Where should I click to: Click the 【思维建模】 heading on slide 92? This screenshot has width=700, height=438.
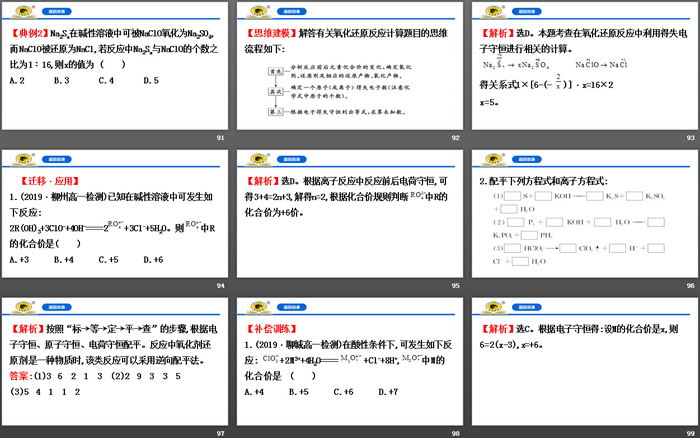(271, 33)
